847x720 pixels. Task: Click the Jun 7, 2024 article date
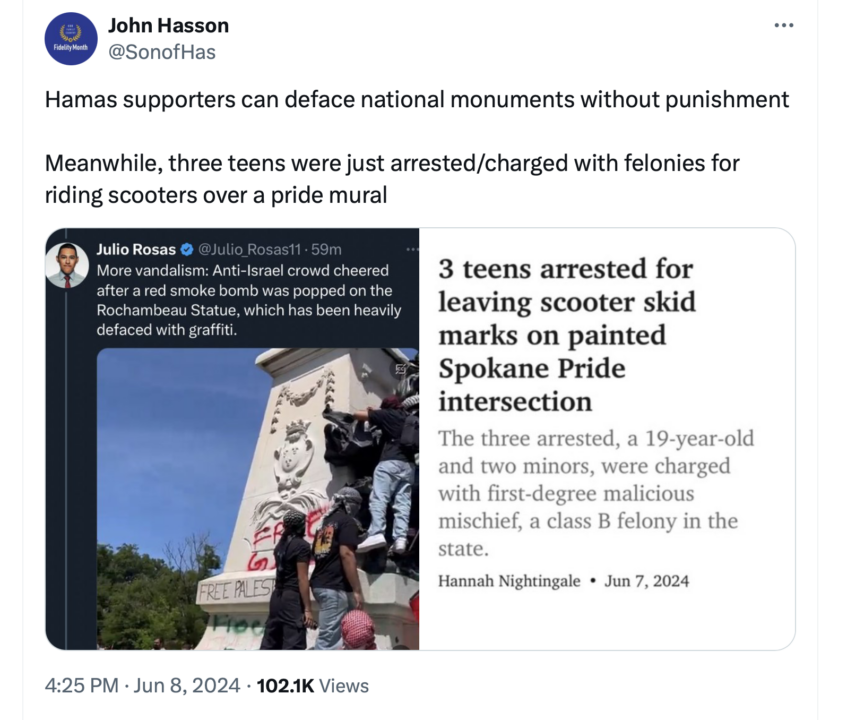[647, 581]
